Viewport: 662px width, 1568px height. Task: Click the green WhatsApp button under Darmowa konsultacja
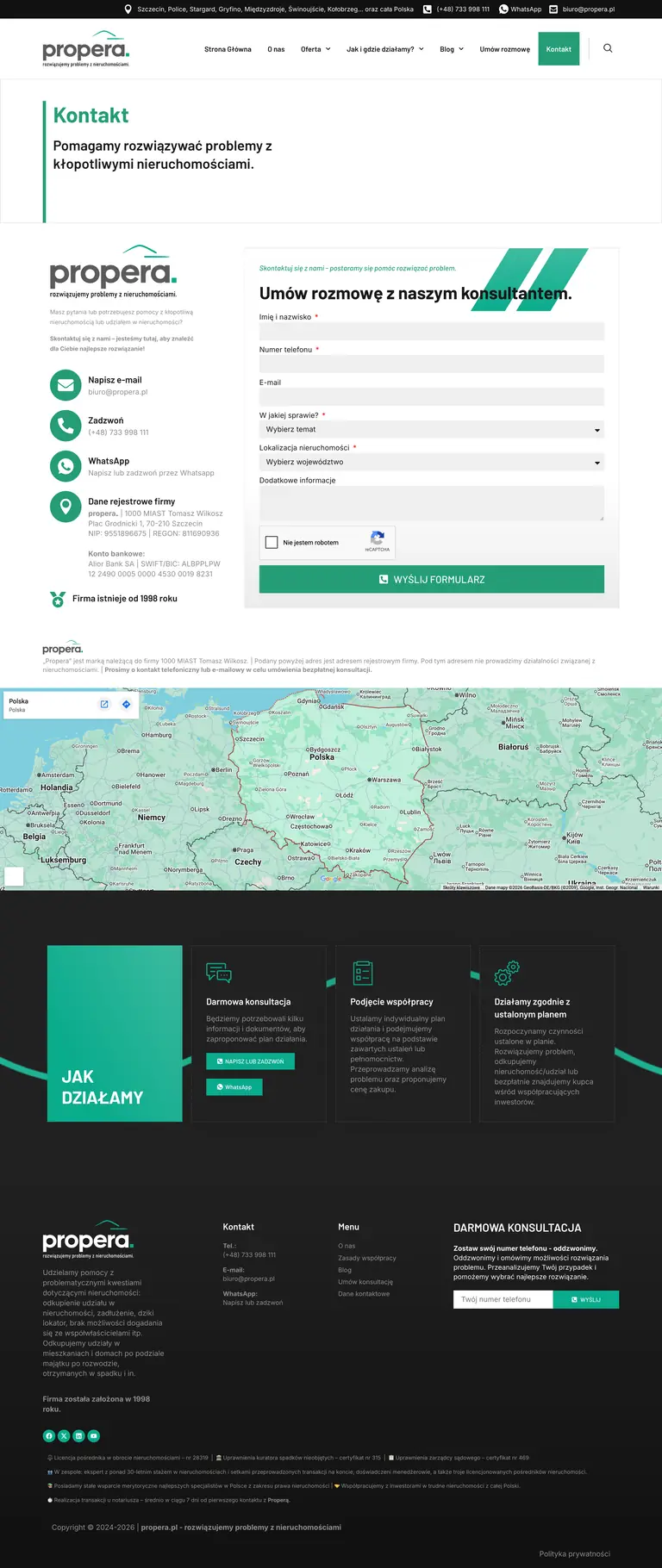click(x=234, y=1087)
